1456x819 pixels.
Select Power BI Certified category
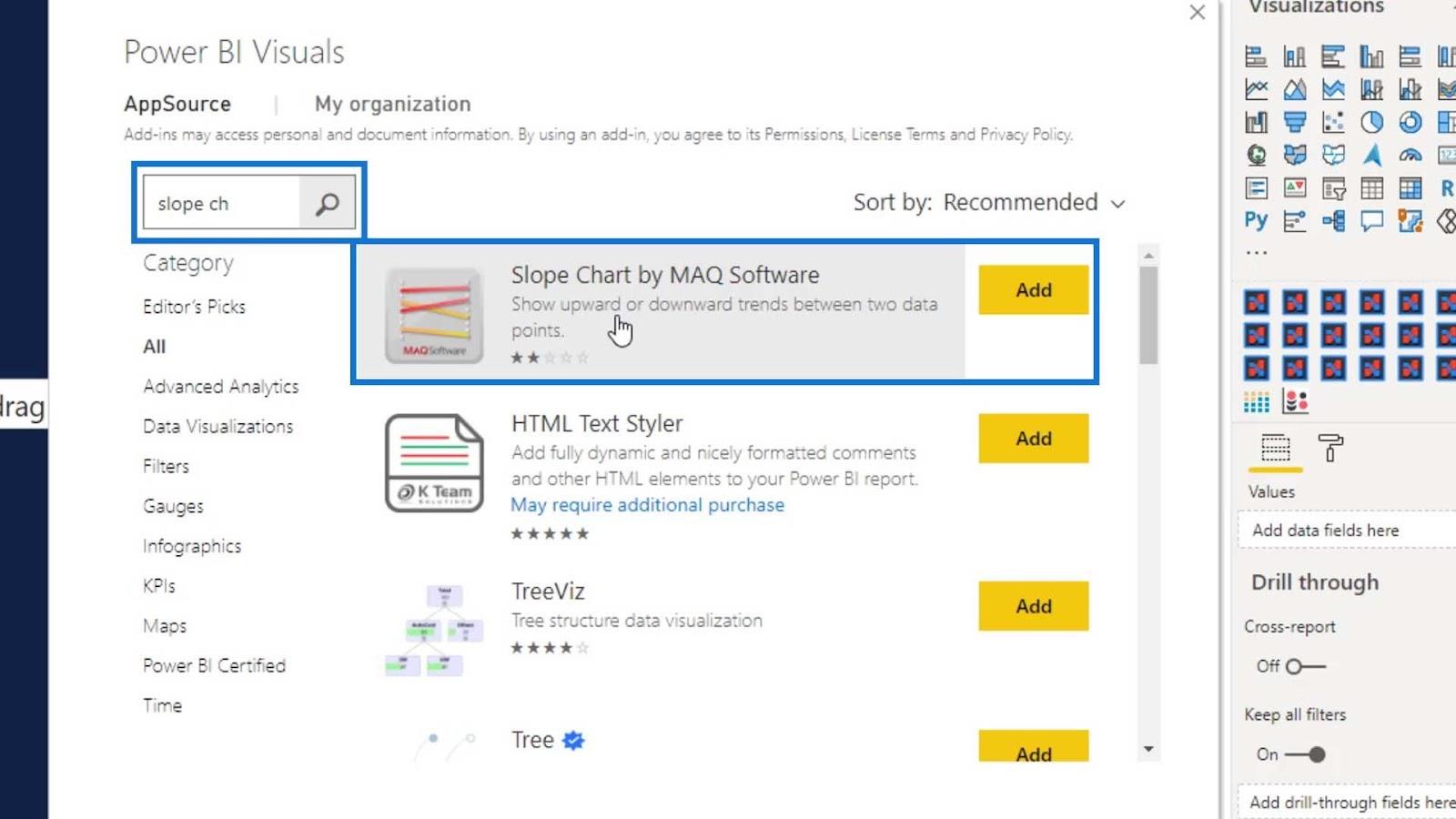214,665
